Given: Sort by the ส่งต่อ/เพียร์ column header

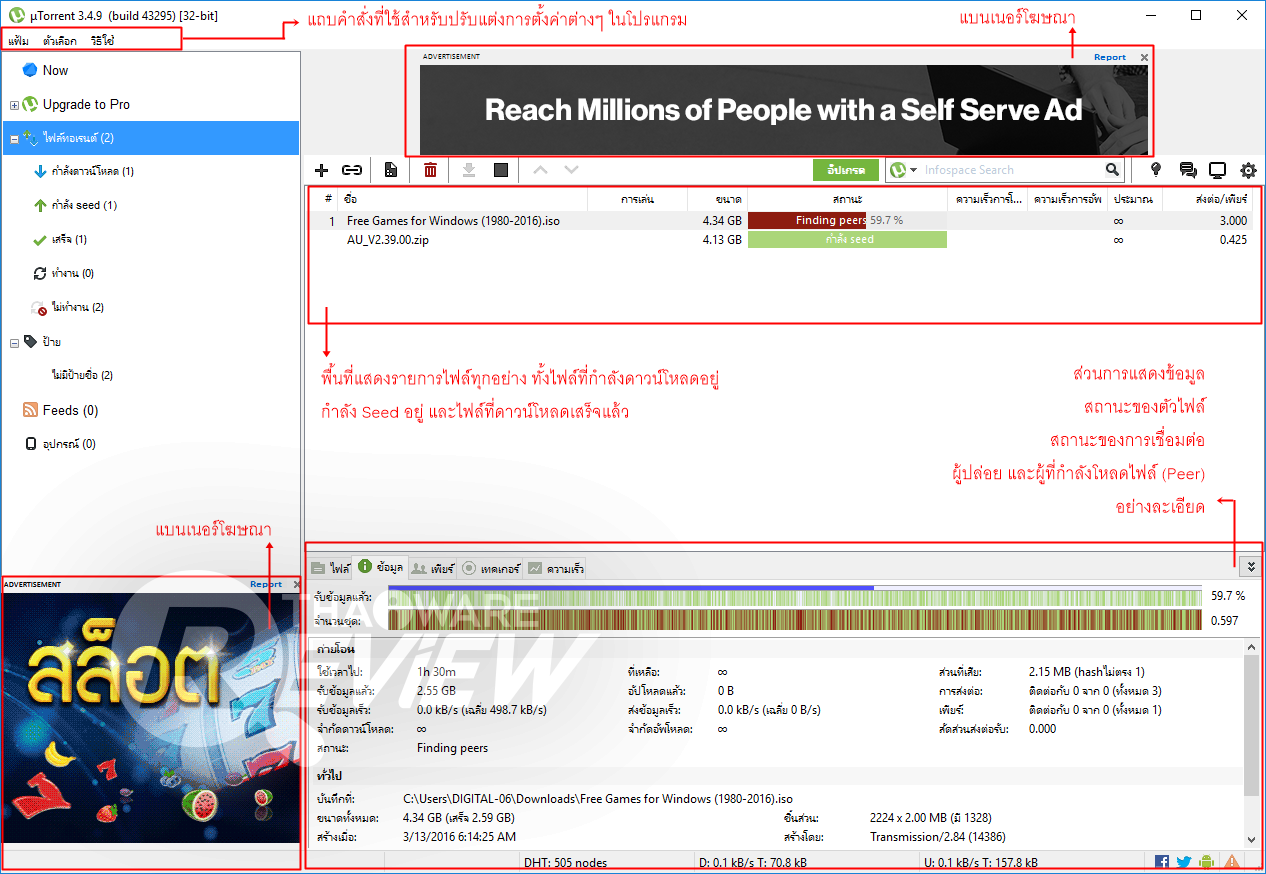Looking at the screenshot, I should [1210, 199].
